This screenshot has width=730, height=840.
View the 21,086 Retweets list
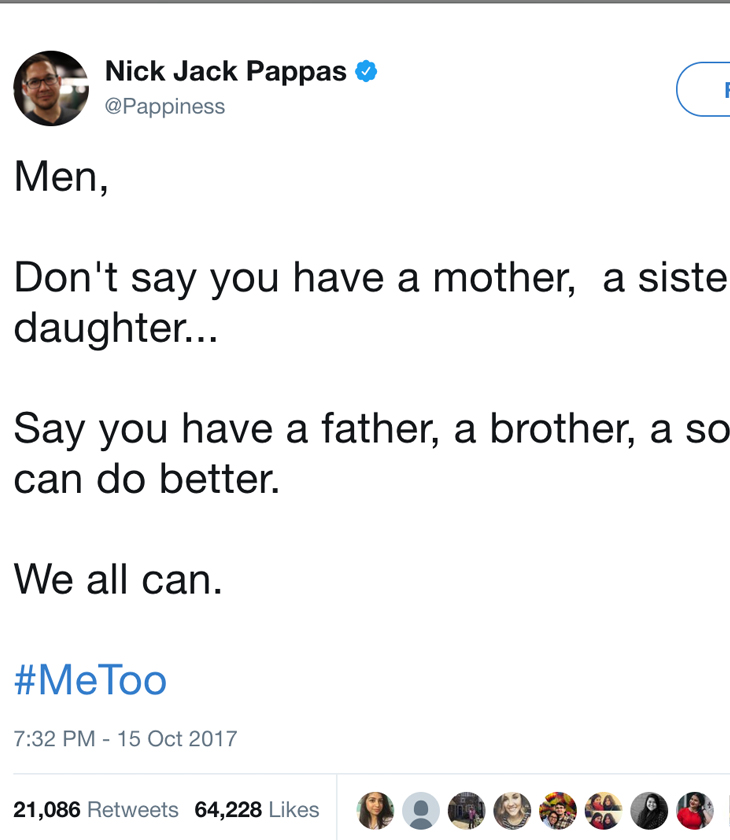(96, 810)
